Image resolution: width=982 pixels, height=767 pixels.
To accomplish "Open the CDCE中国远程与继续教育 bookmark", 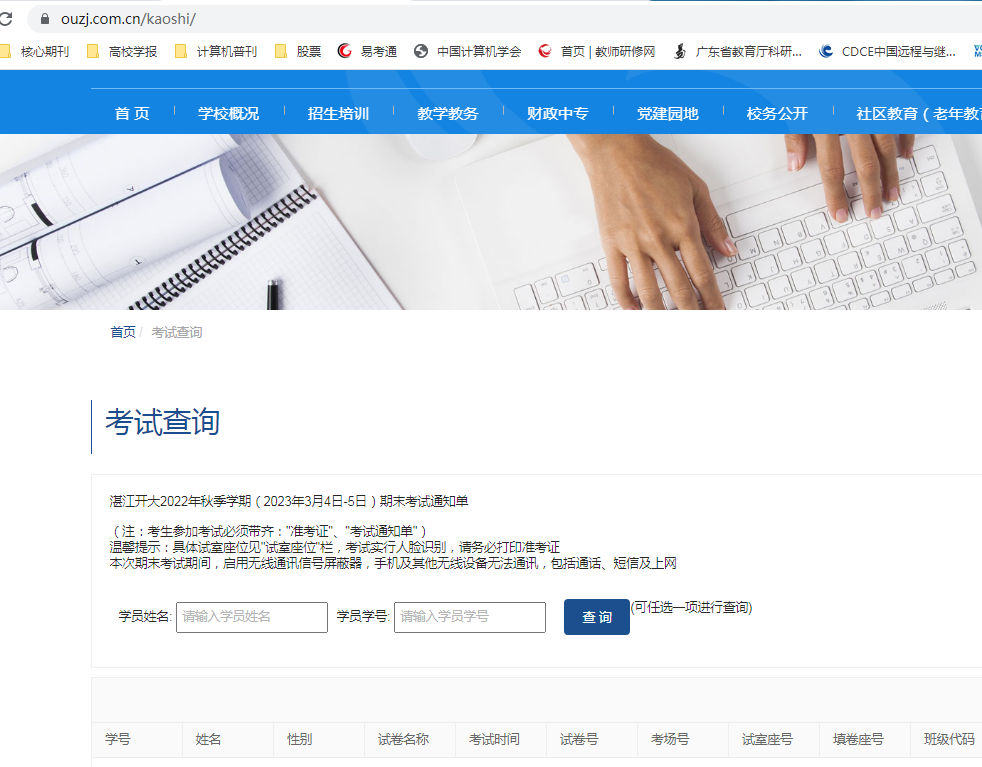I will pos(888,51).
